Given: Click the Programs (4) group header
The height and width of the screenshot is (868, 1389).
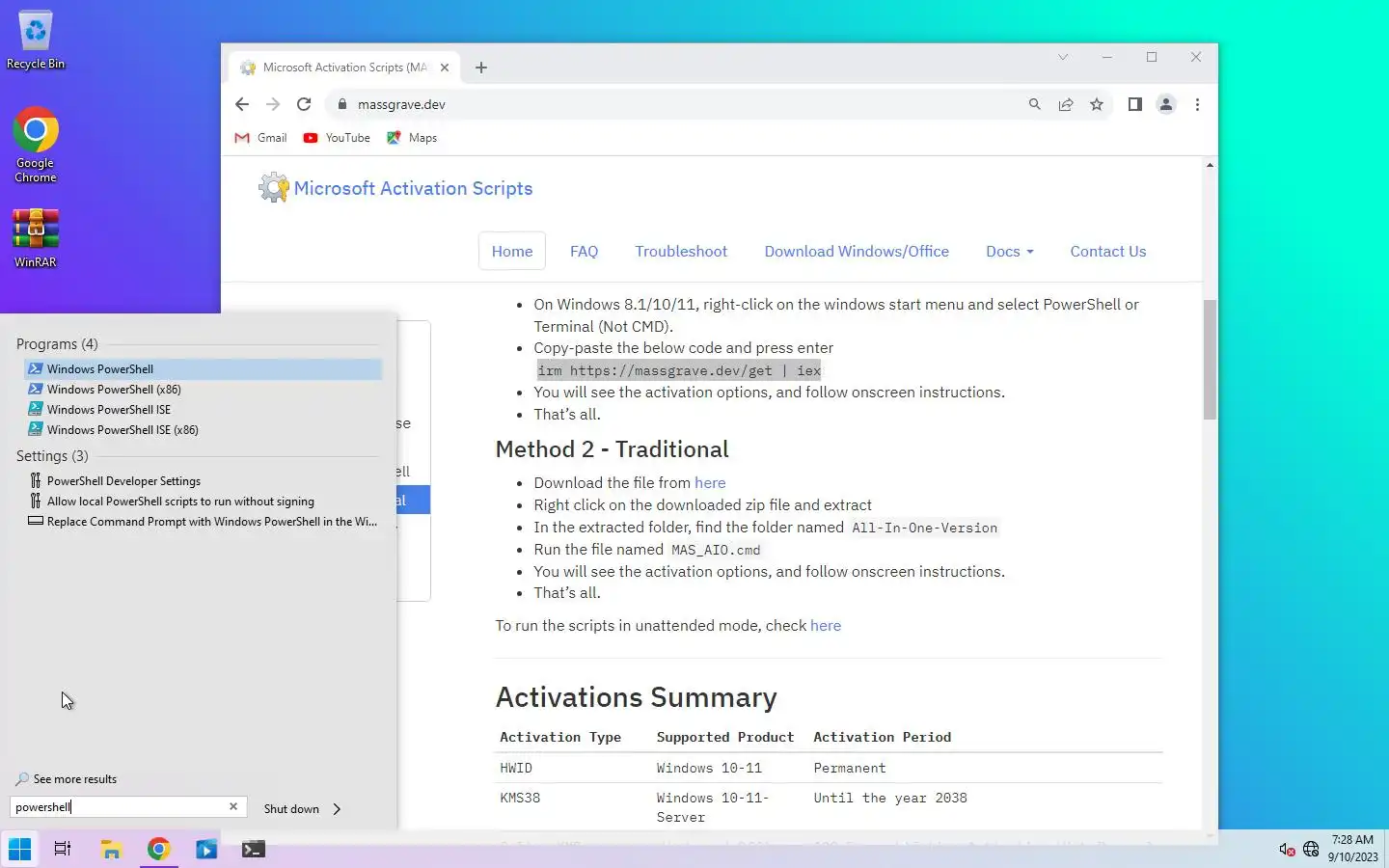Looking at the screenshot, I should 57,344.
